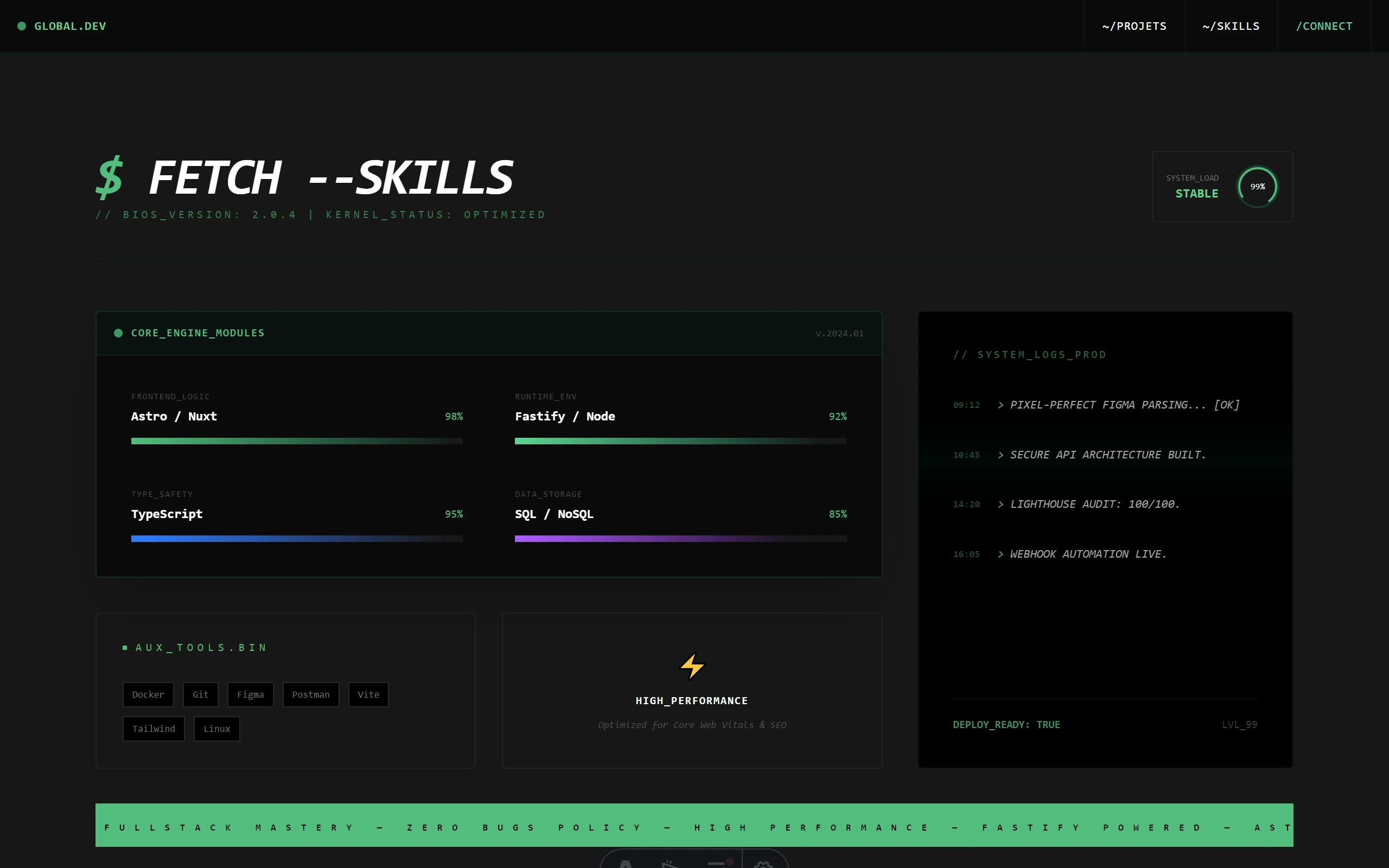Select the Tailwind tag in AUX_TOOLS.BIN

tap(153, 729)
